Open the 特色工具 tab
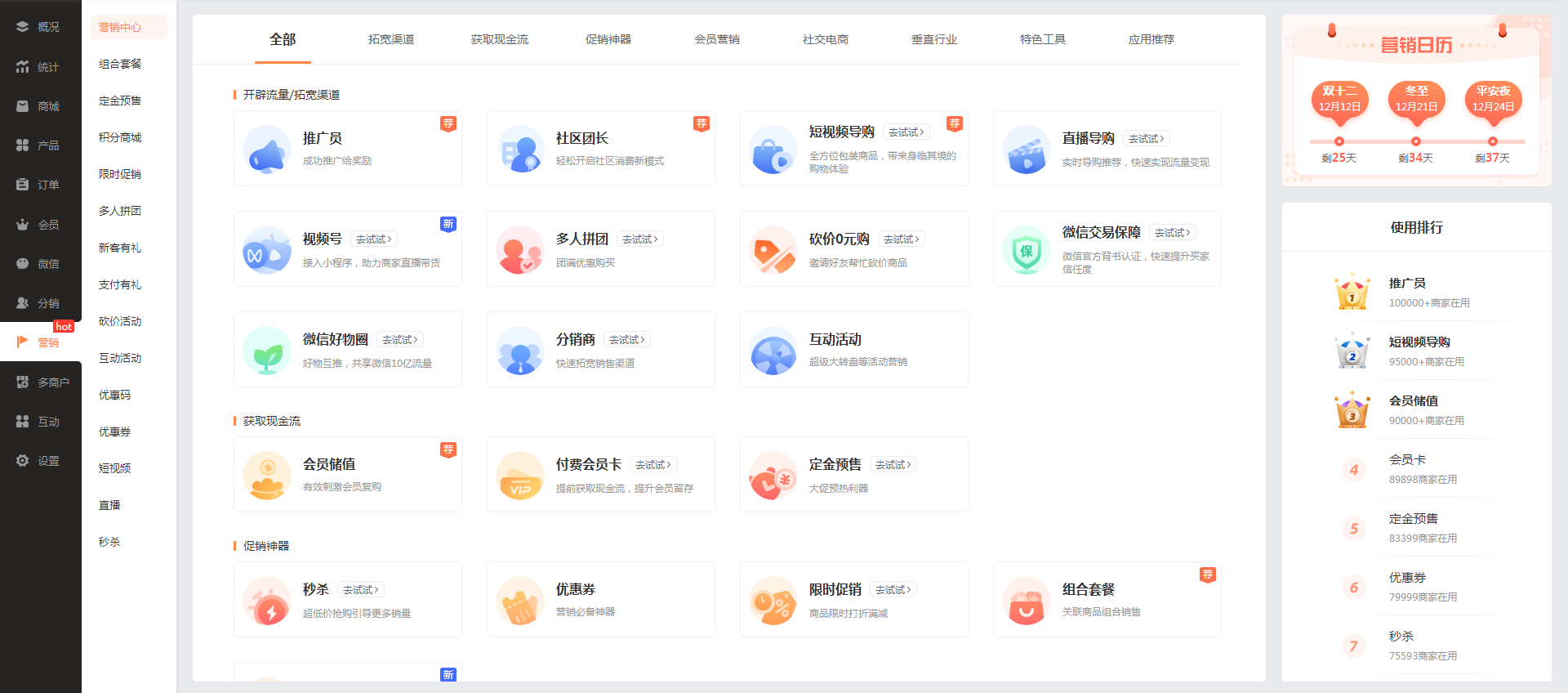The width and height of the screenshot is (1568, 693). pos(1043,39)
